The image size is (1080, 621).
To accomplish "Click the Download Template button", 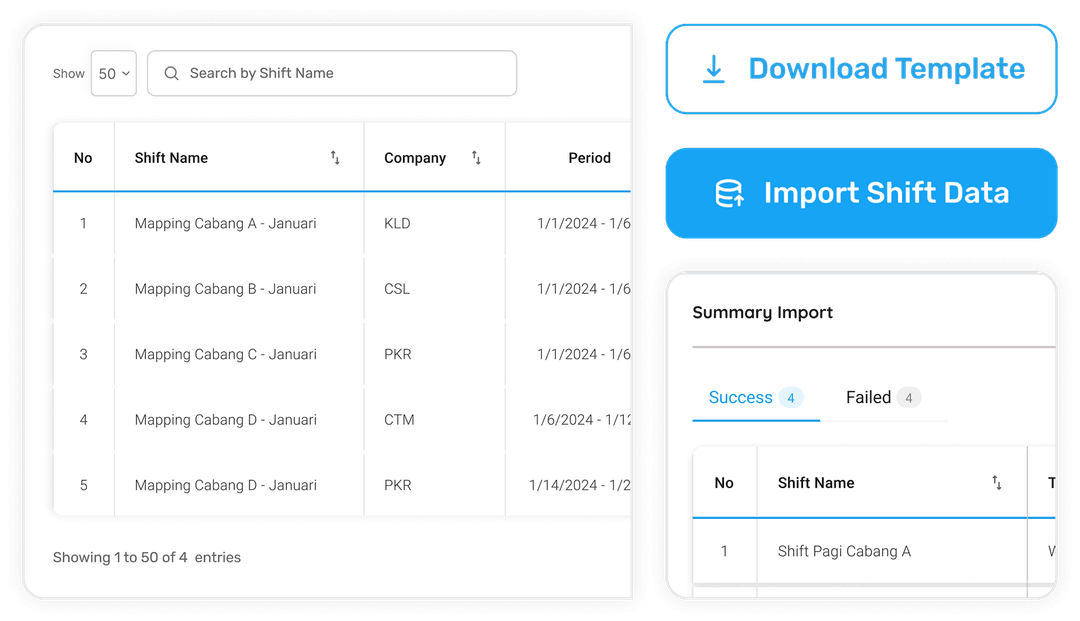I will tap(861, 69).
